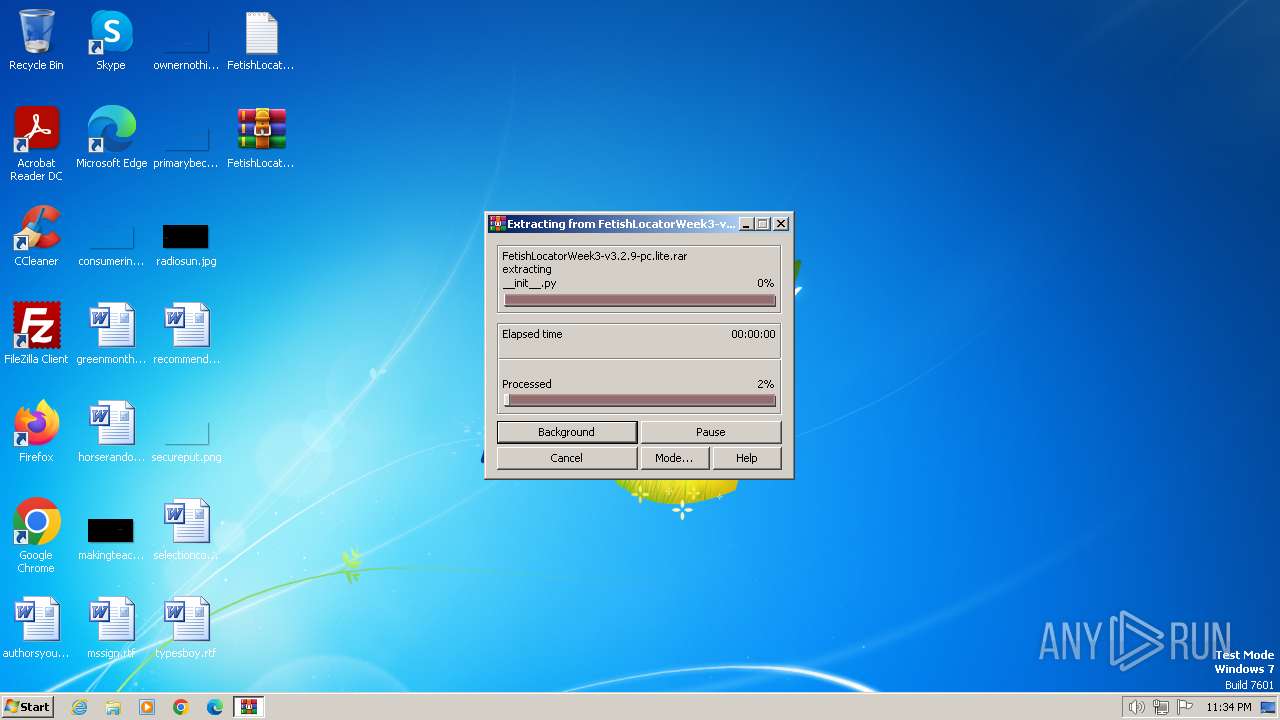This screenshot has width=1280, height=720.
Task: Select the FetishLocat... text document icon
Action: [261, 41]
